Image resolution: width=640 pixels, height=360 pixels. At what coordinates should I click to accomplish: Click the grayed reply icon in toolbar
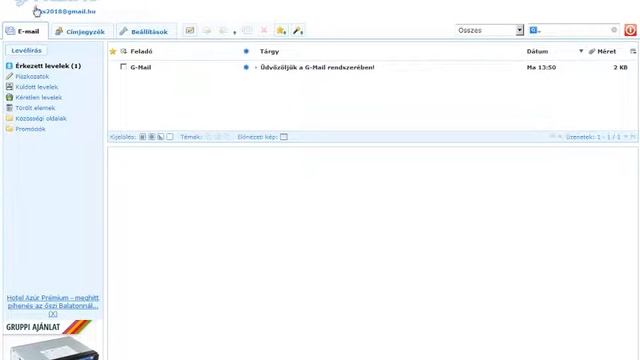207,31
